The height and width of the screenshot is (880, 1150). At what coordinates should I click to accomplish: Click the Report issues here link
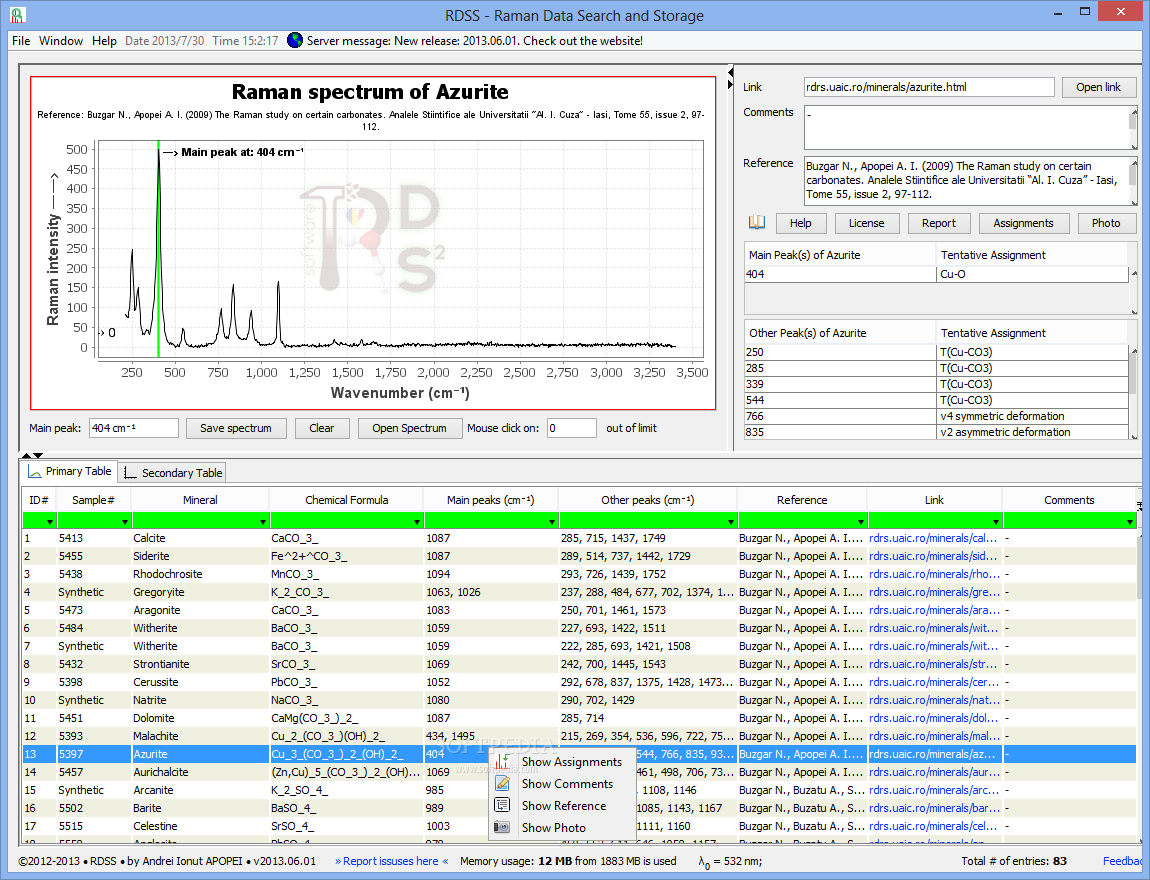[392, 861]
